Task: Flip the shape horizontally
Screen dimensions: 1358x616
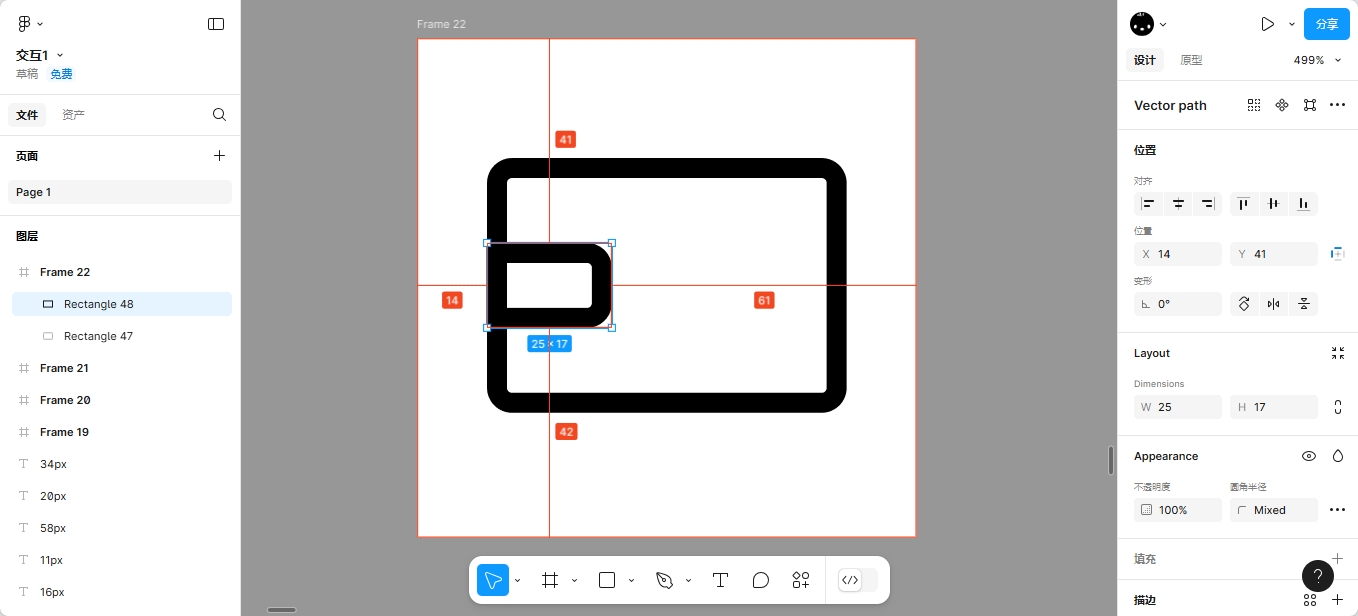Action: (1273, 304)
